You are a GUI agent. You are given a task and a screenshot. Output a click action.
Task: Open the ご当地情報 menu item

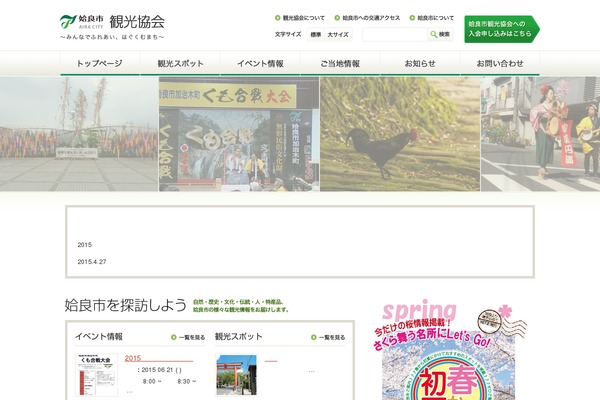coord(340,64)
